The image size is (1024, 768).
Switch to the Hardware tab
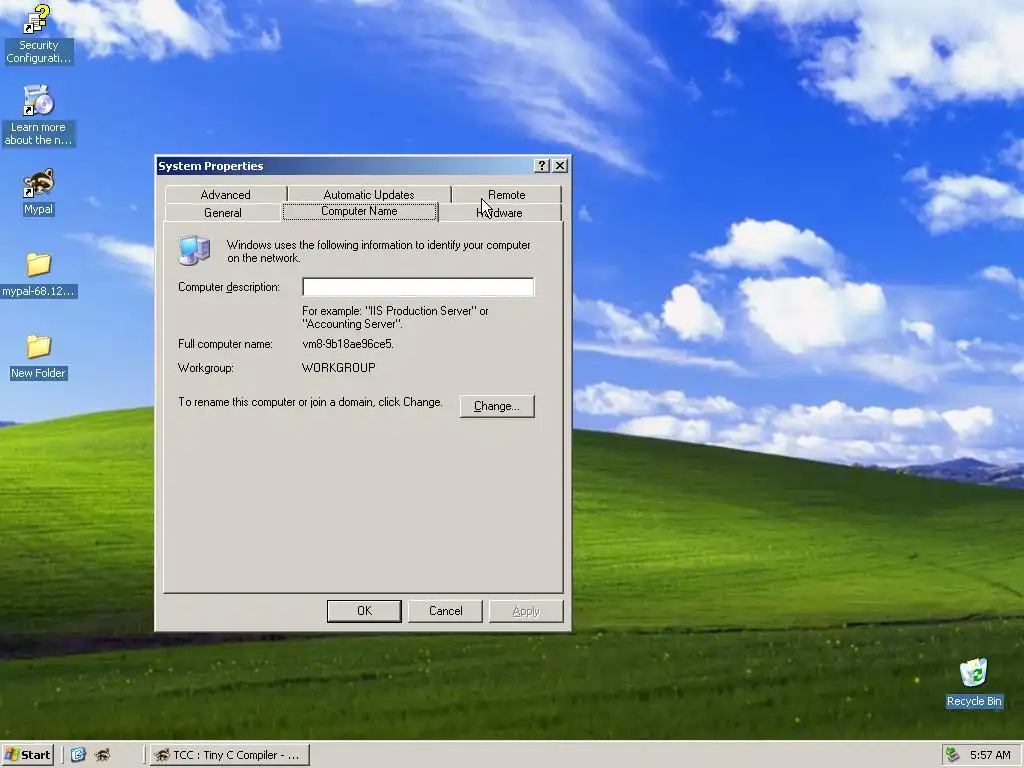click(500, 213)
